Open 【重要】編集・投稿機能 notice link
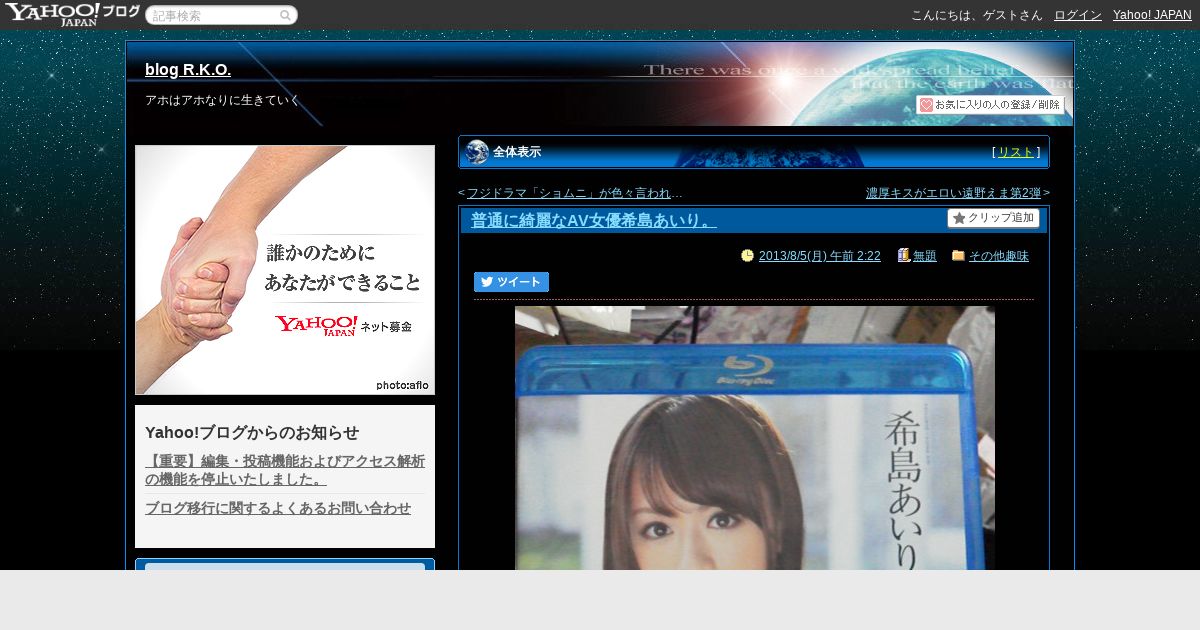 (x=285, y=470)
